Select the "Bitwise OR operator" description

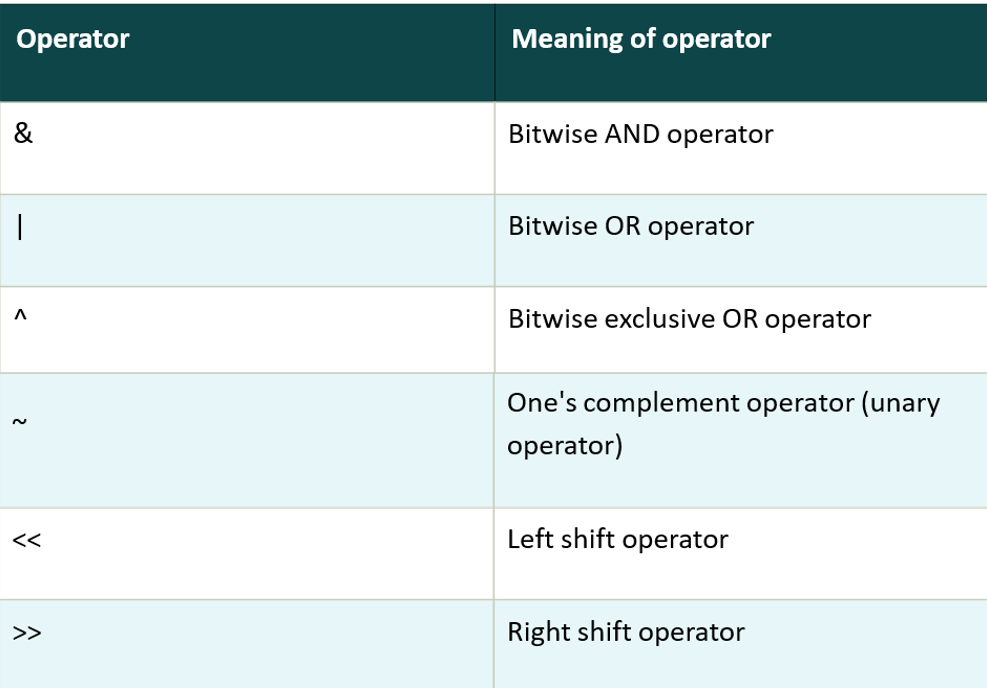(x=630, y=226)
